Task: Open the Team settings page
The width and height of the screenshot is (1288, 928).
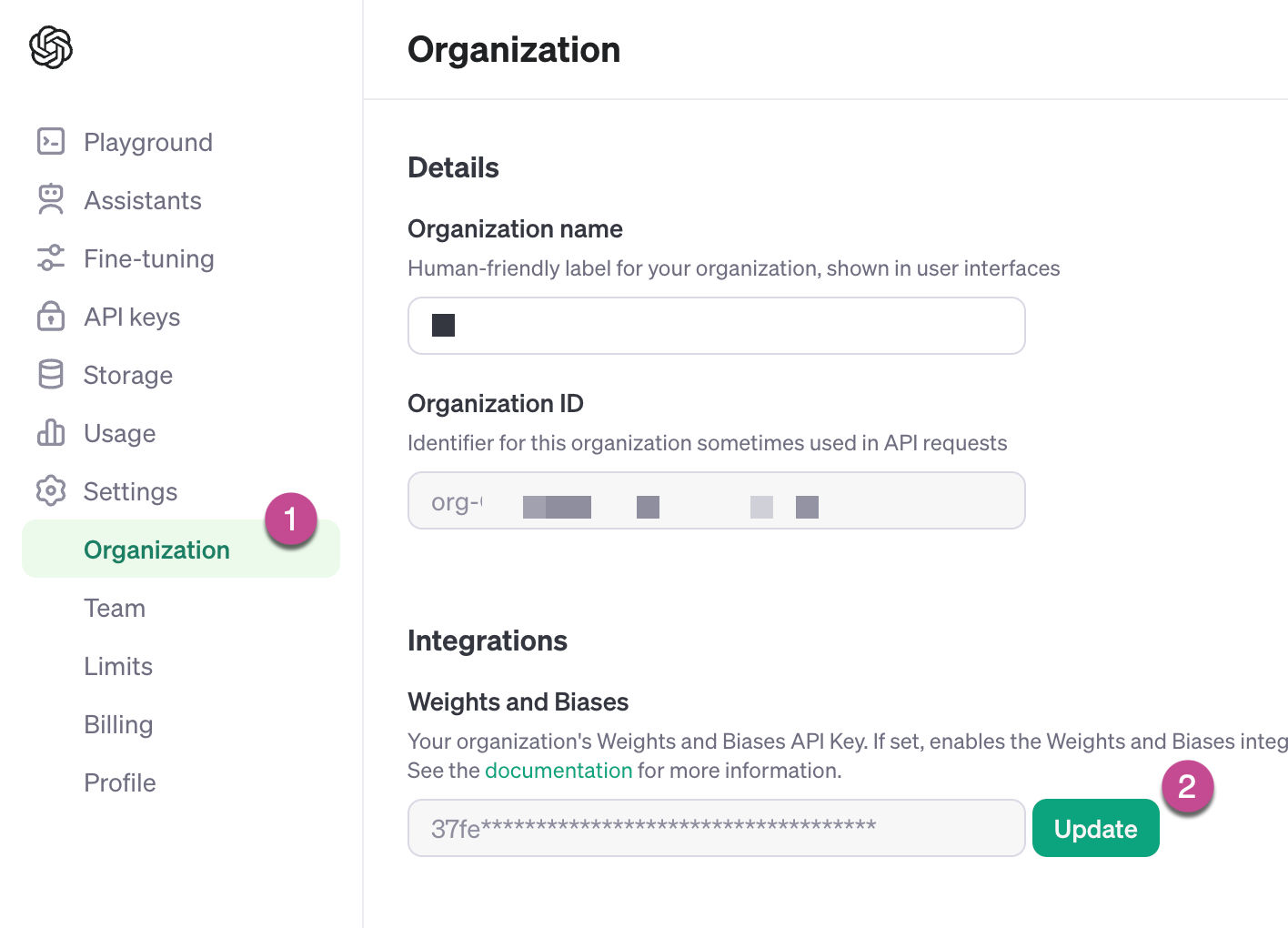Action: click(115, 608)
